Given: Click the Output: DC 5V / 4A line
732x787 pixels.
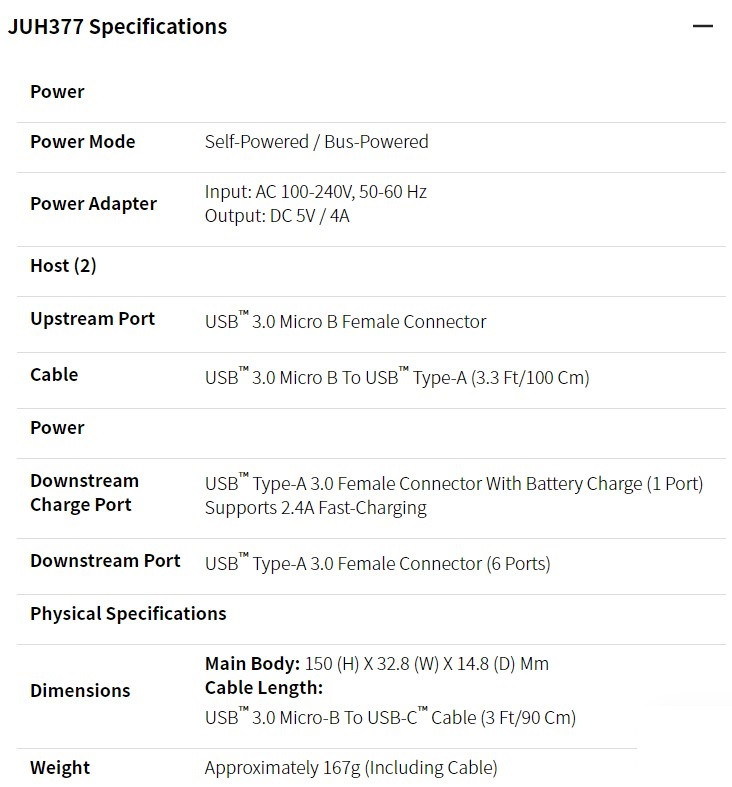Looking at the screenshot, I should click(277, 216).
